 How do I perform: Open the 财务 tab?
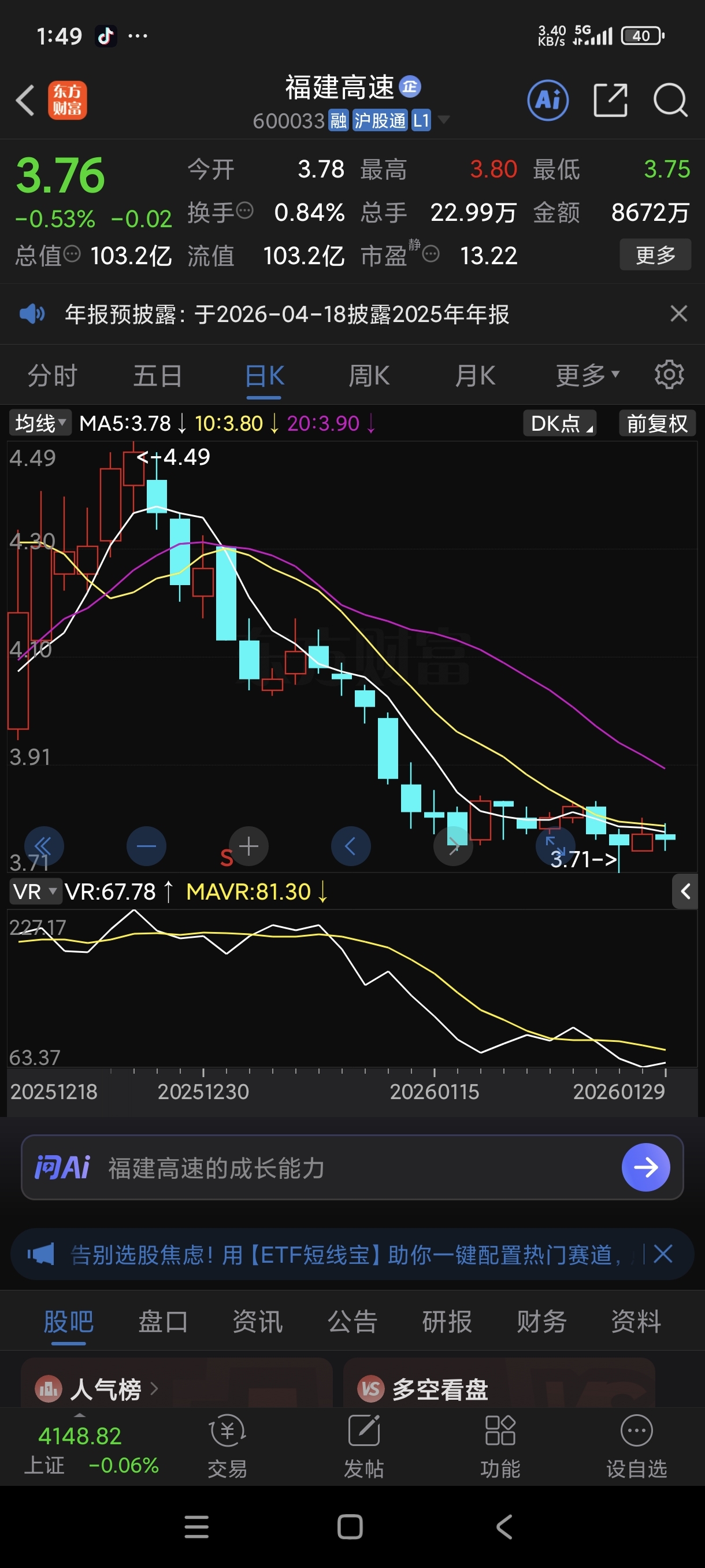point(542,1321)
